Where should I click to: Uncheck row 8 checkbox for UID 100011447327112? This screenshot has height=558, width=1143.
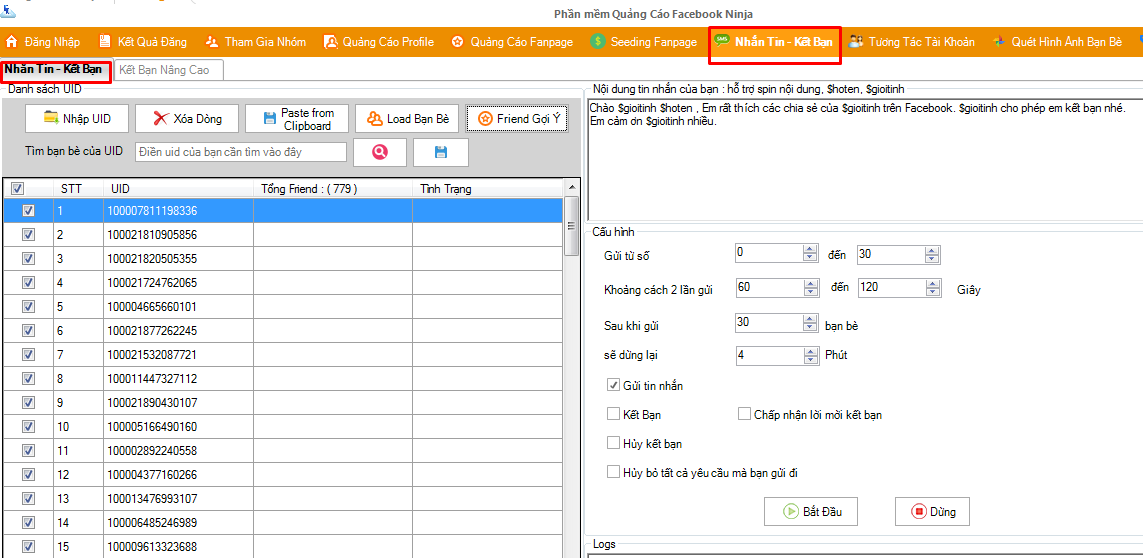(28, 379)
